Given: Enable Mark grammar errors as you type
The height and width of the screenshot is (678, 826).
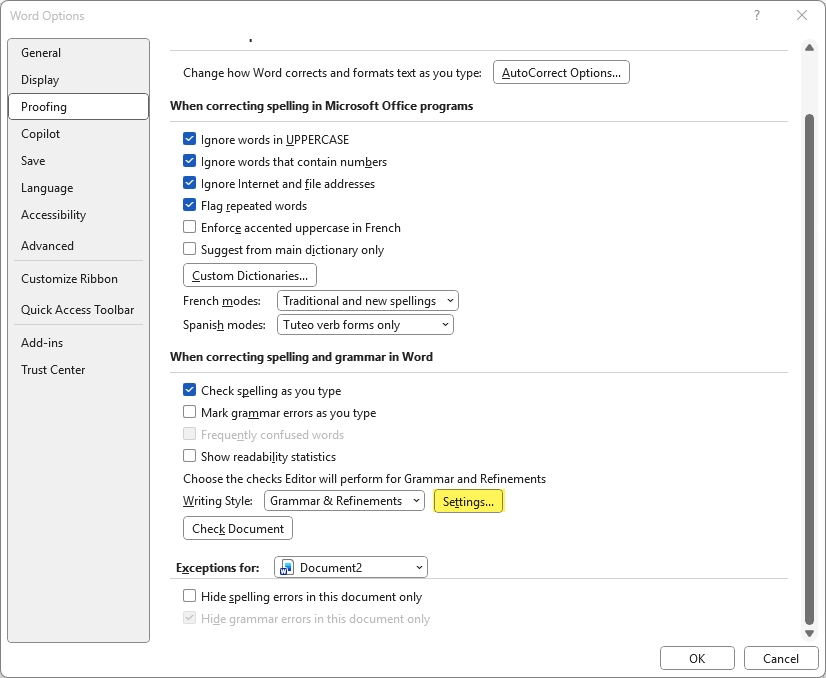Looking at the screenshot, I should [189, 412].
